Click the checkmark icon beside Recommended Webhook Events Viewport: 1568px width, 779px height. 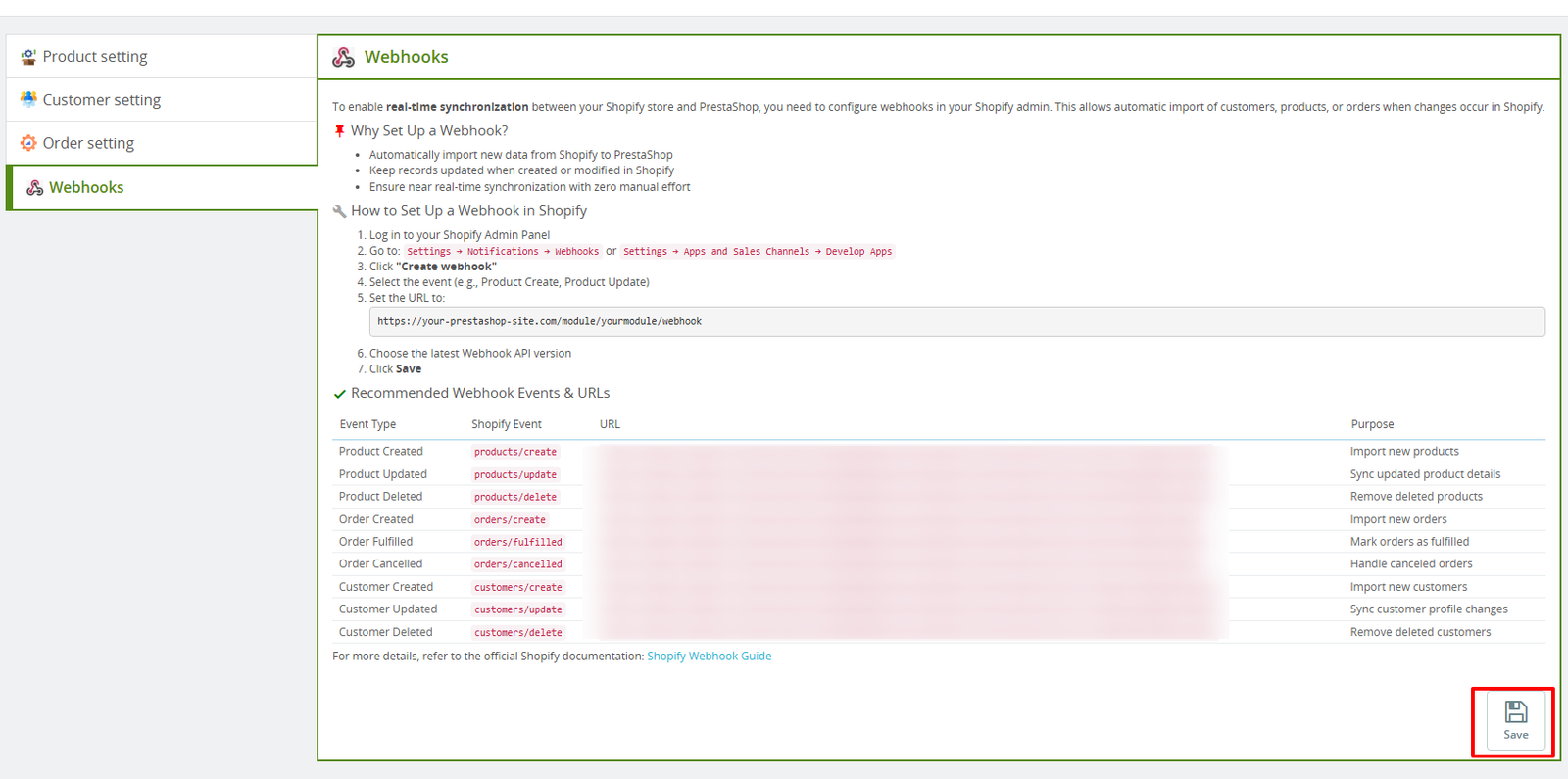(340, 394)
